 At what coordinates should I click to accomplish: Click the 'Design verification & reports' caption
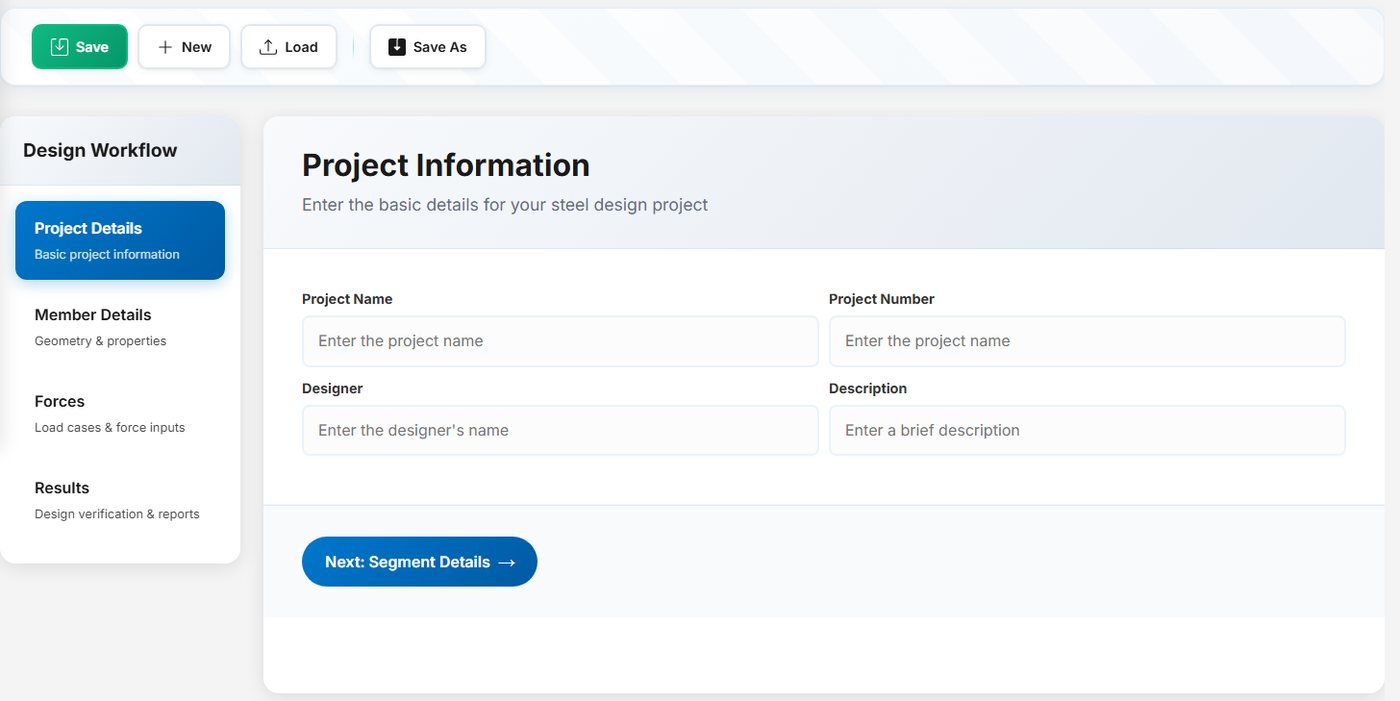tap(117, 514)
